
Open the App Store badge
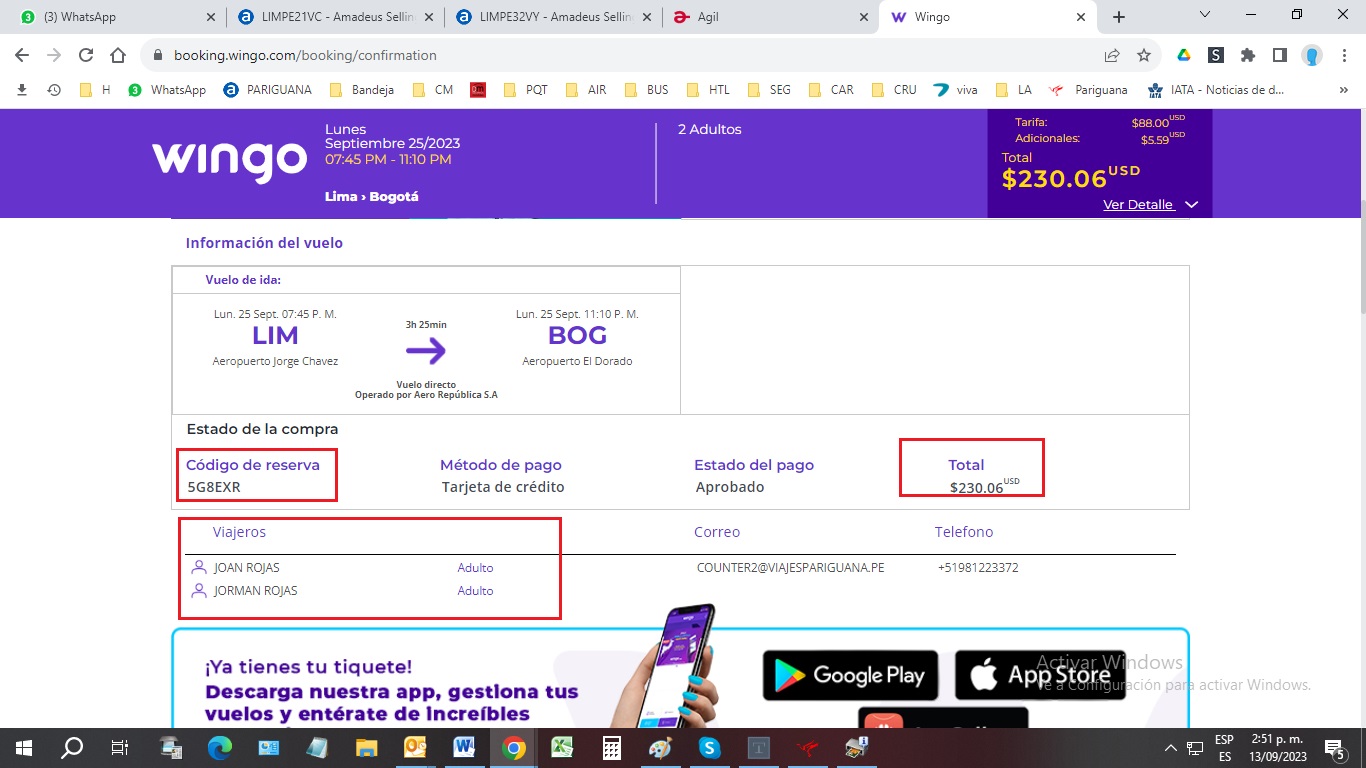point(1040,675)
